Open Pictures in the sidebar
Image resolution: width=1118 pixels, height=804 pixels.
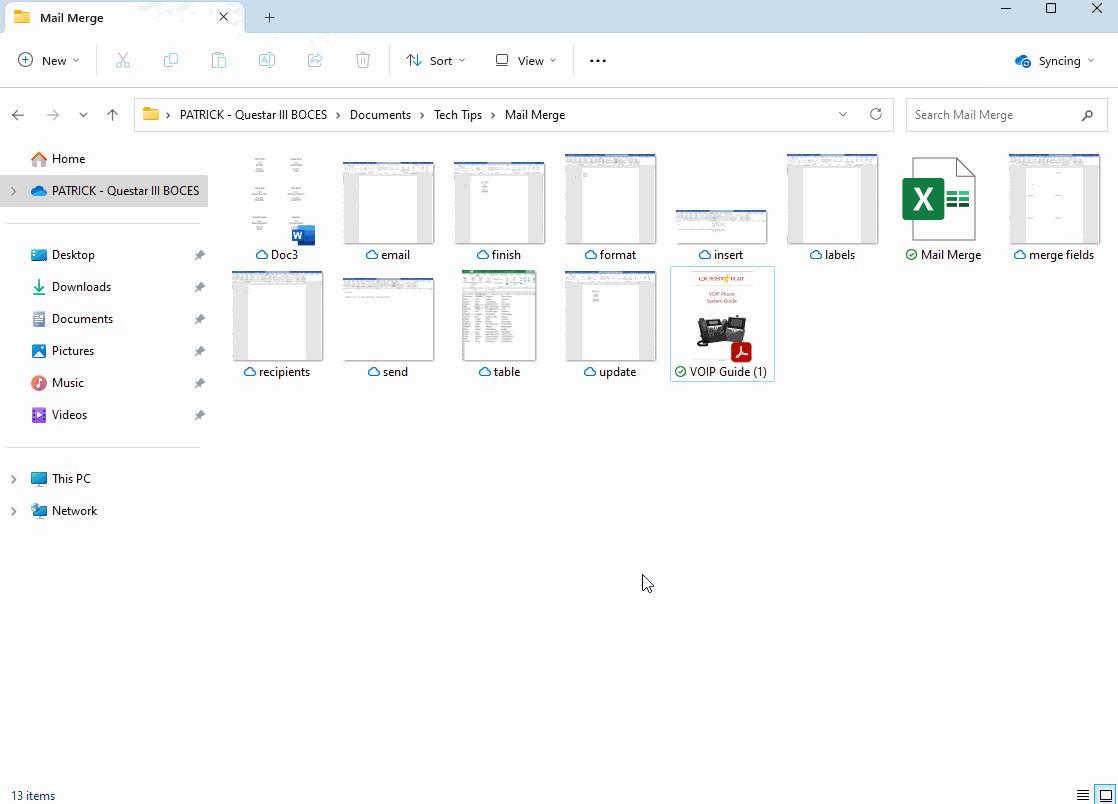click(x=73, y=351)
